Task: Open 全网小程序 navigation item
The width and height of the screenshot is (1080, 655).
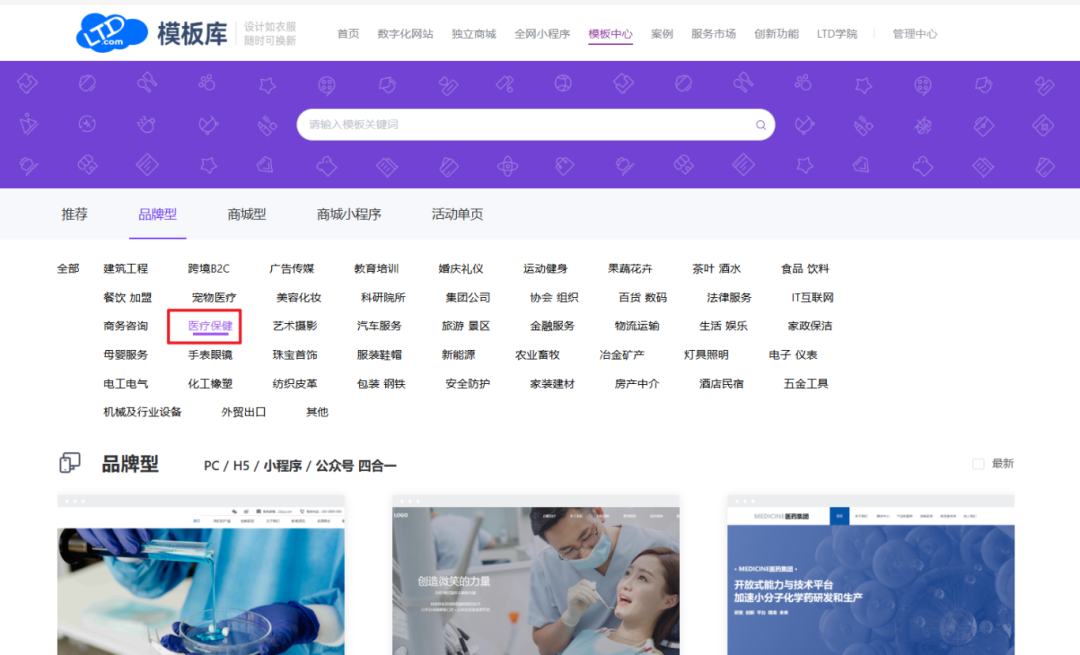Action: click(x=541, y=34)
